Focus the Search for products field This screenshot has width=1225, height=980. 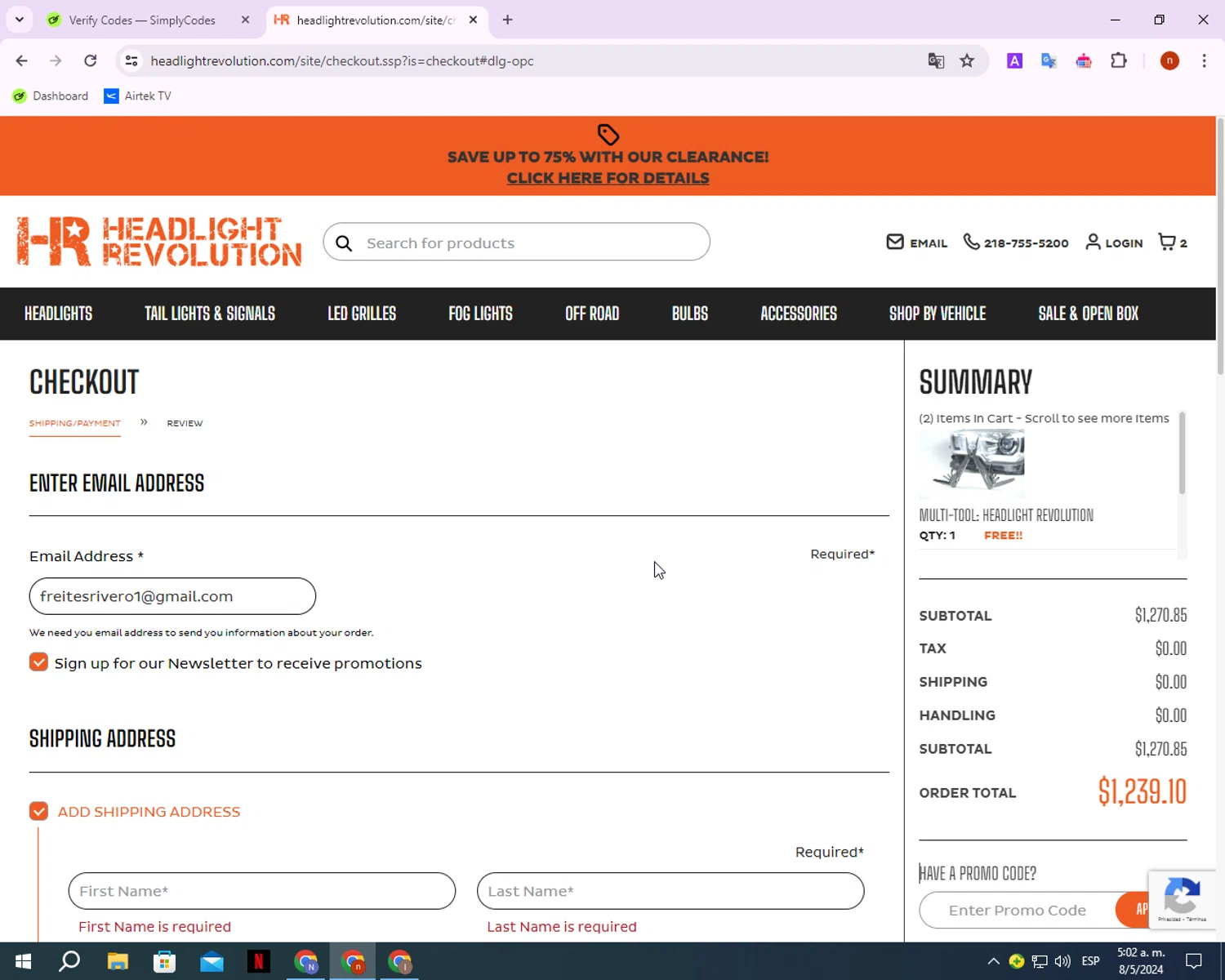[516, 242]
